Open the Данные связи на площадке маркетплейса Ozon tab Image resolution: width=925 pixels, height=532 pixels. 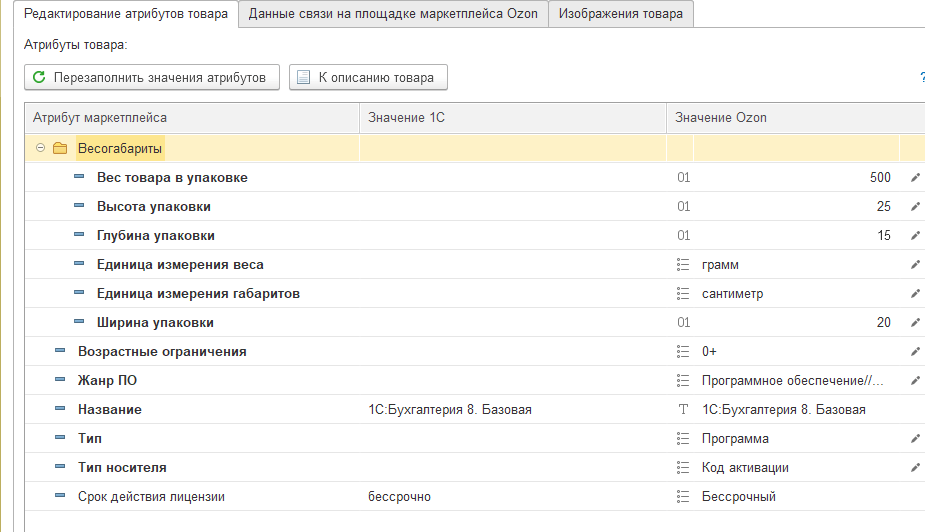click(393, 14)
